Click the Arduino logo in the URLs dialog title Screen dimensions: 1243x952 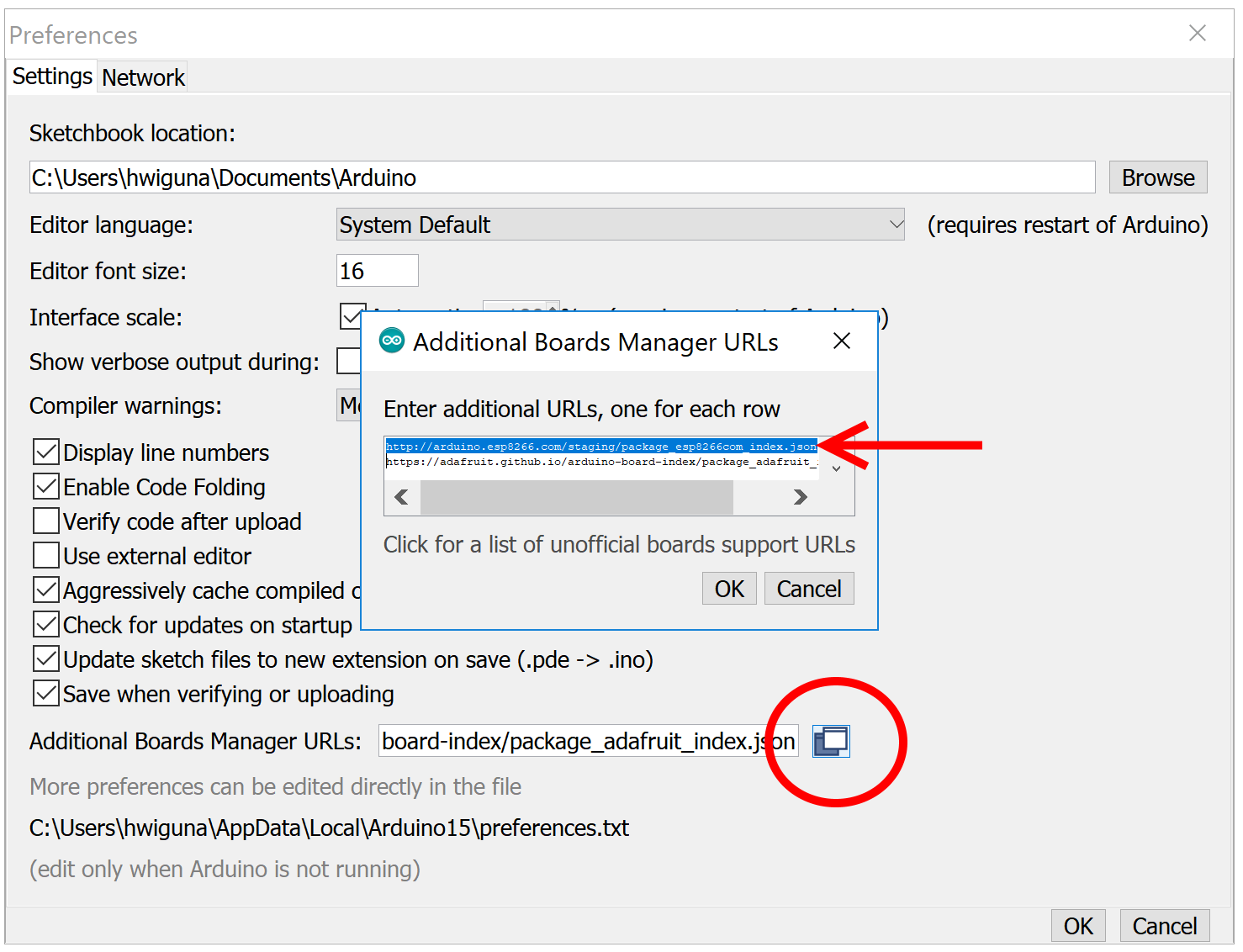392,340
